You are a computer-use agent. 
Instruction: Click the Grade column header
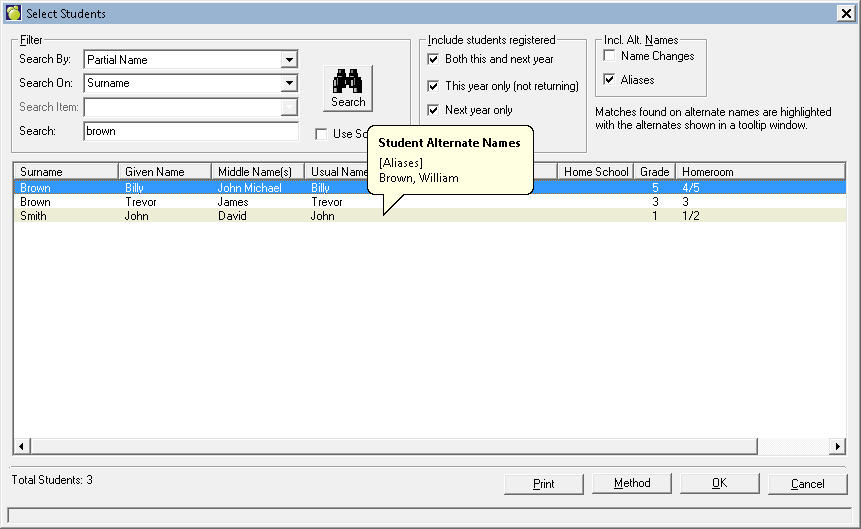(654, 172)
